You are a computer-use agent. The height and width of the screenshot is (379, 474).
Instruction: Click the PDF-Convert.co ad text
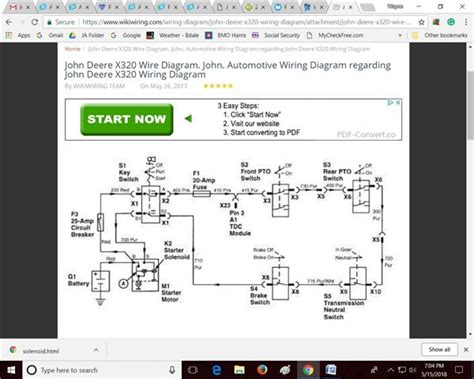pos(366,135)
